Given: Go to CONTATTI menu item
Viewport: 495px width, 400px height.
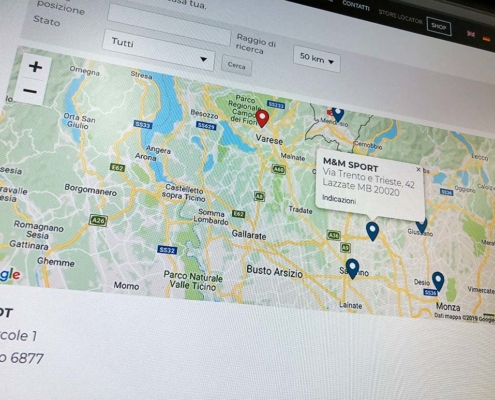Looking at the screenshot, I should (x=356, y=6).
